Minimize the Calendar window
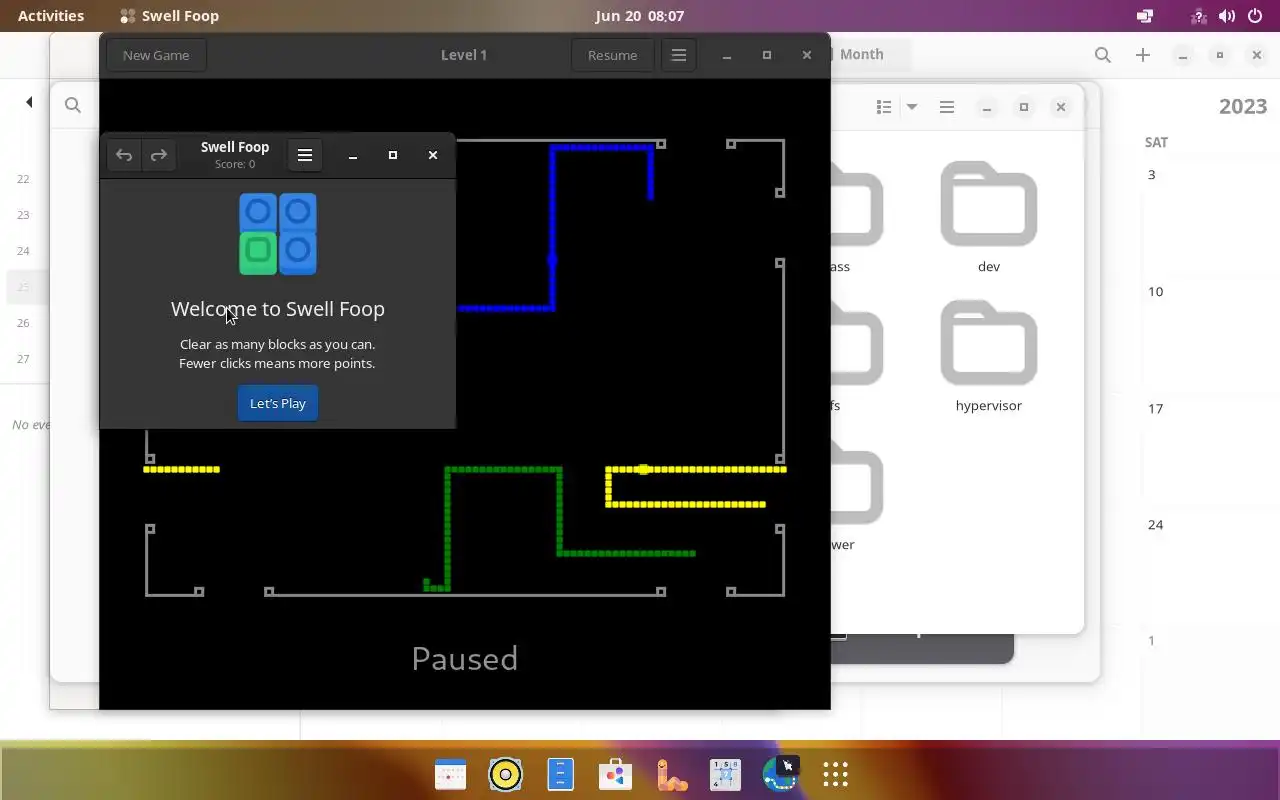The width and height of the screenshot is (1280, 800). click(1183, 55)
